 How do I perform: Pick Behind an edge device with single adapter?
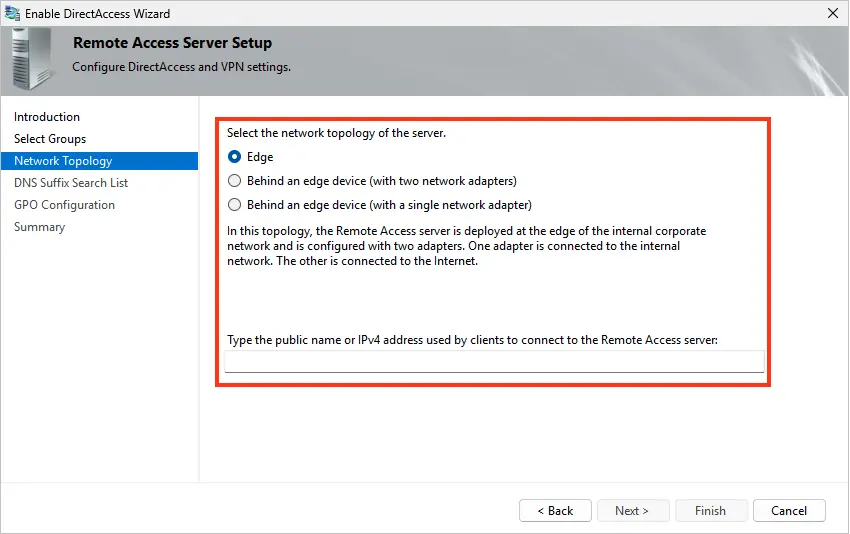235,205
